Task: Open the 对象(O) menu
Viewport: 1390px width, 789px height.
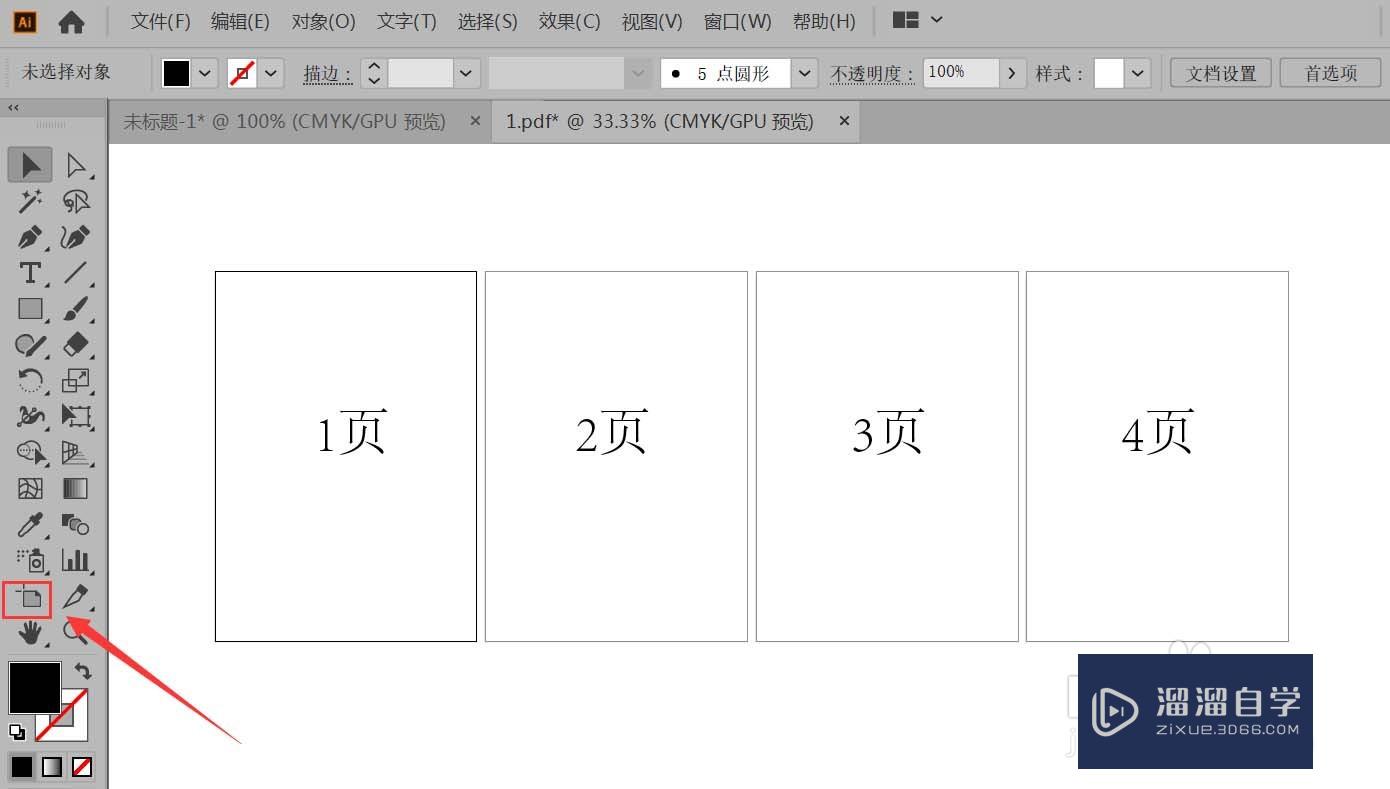Action: pos(323,21)
